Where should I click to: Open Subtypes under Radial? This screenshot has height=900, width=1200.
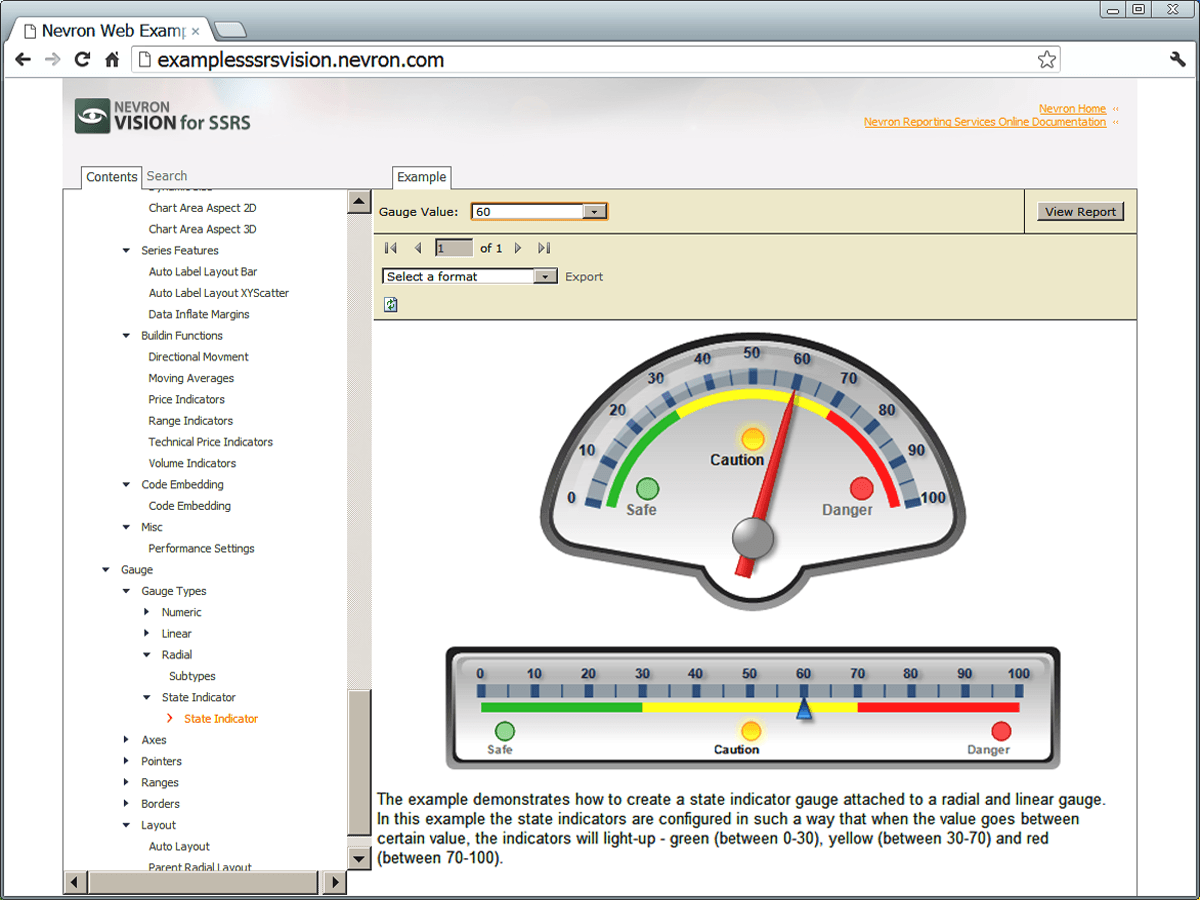pos(192,676)
